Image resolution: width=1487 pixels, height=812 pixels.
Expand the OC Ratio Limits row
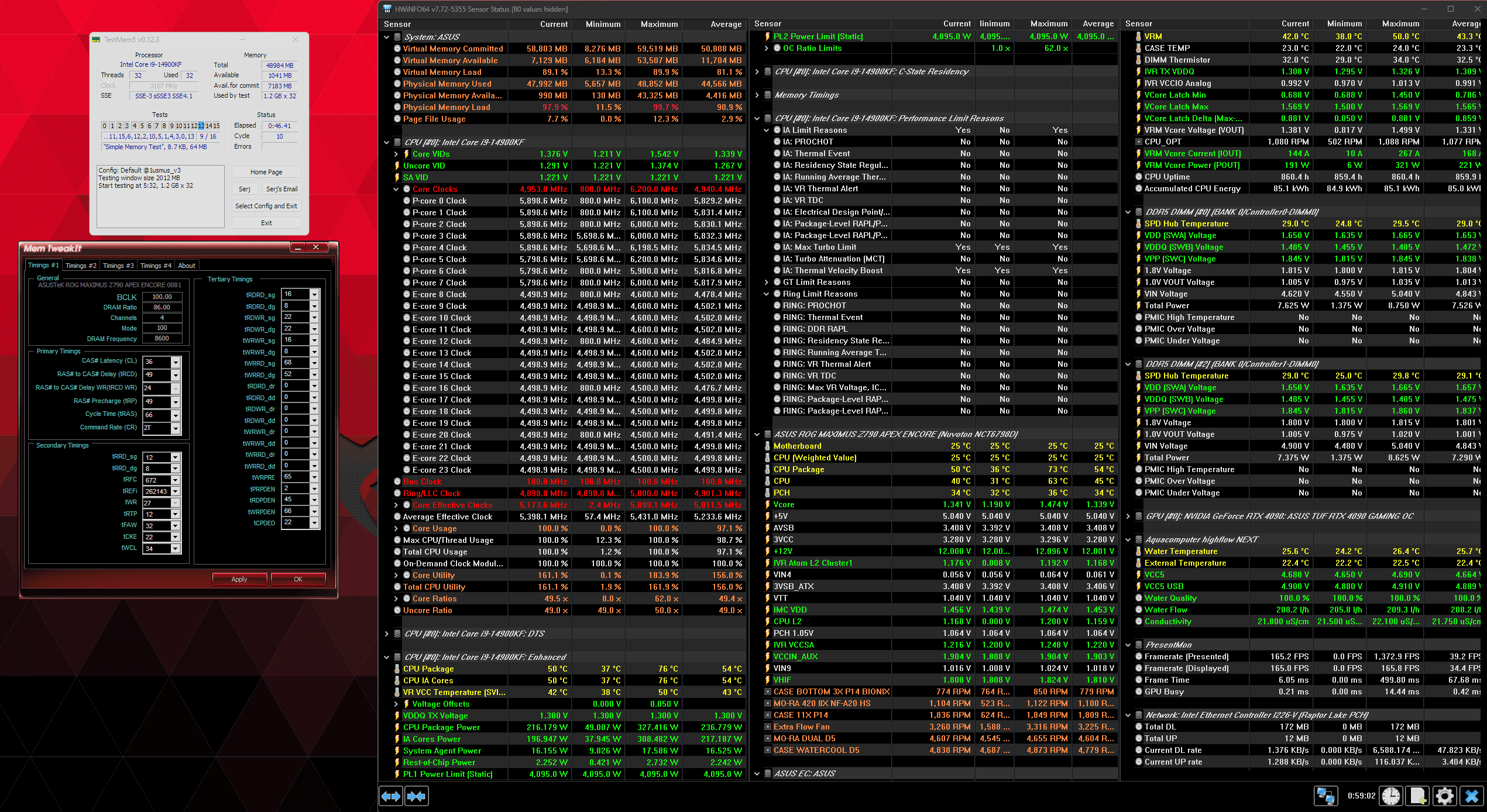click(x=767, y=48)
